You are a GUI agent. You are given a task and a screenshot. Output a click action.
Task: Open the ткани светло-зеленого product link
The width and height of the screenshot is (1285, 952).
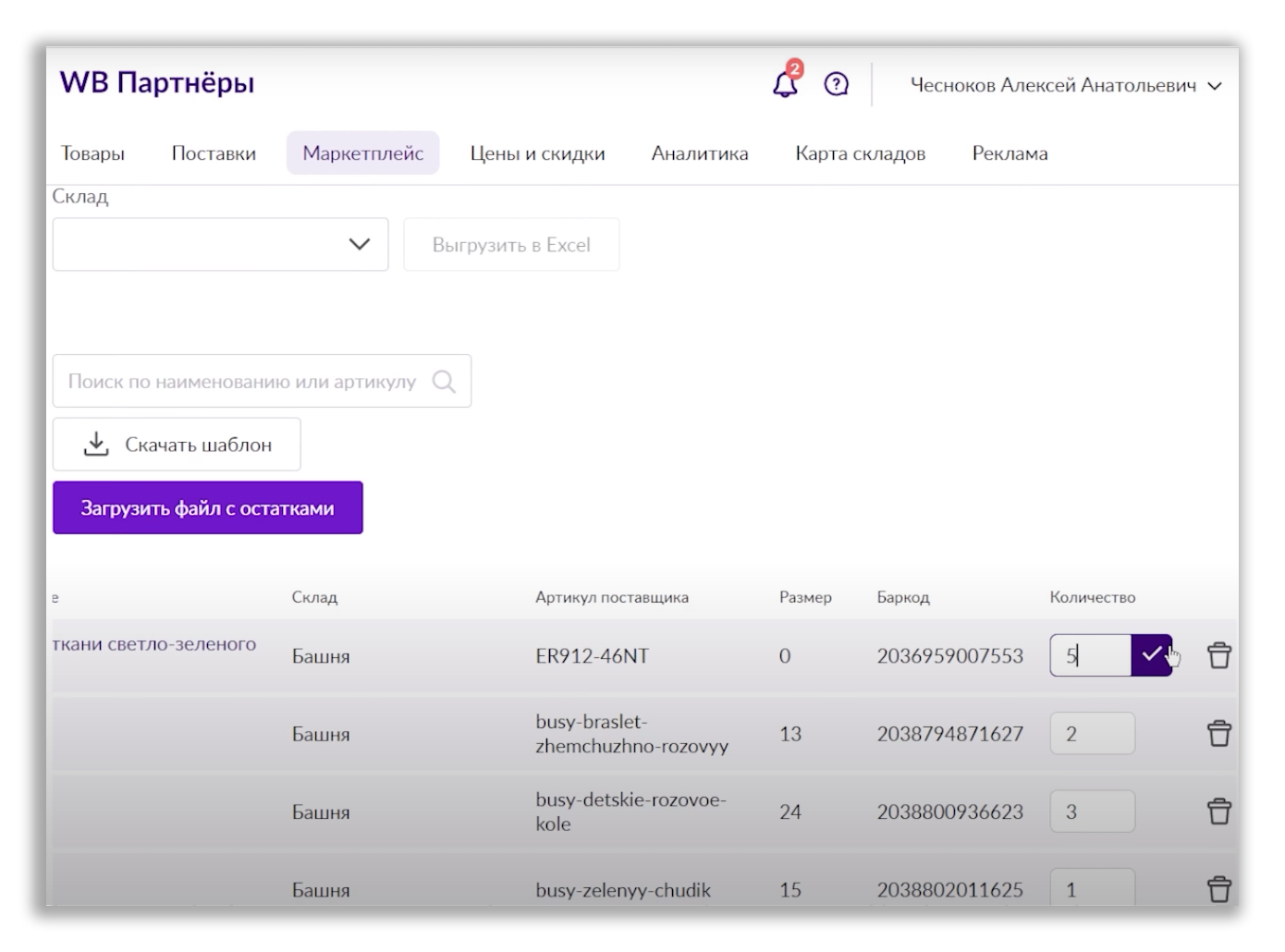coord(154,644)
